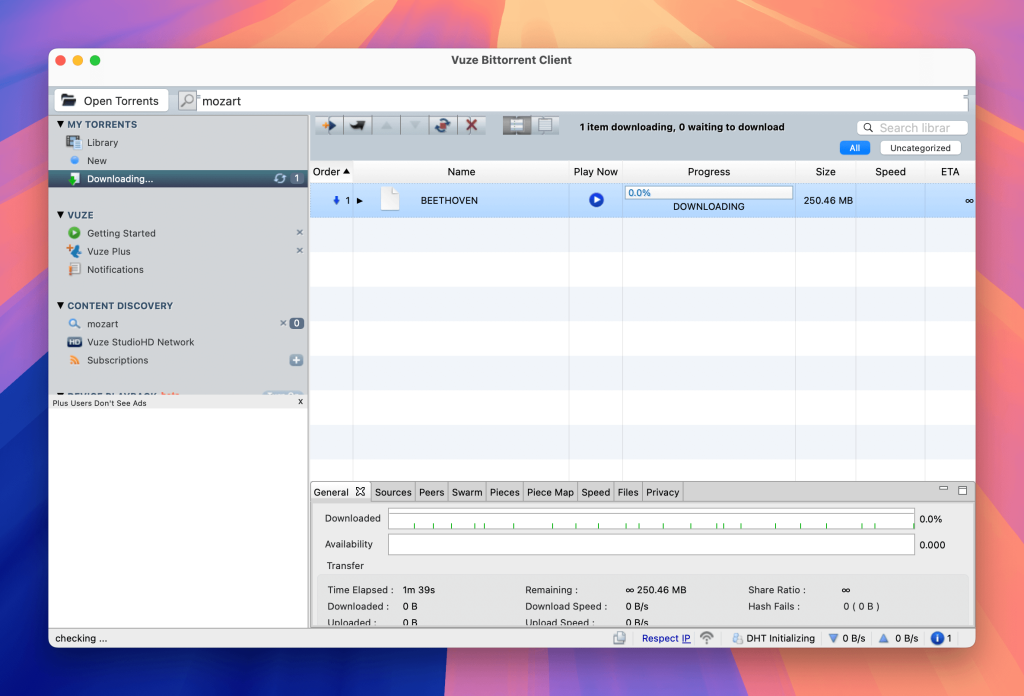The width and height of the screenshot is (1024, 696).
Task: Click the upload speed 0 B/s indicator
Action: coord(899,639)
